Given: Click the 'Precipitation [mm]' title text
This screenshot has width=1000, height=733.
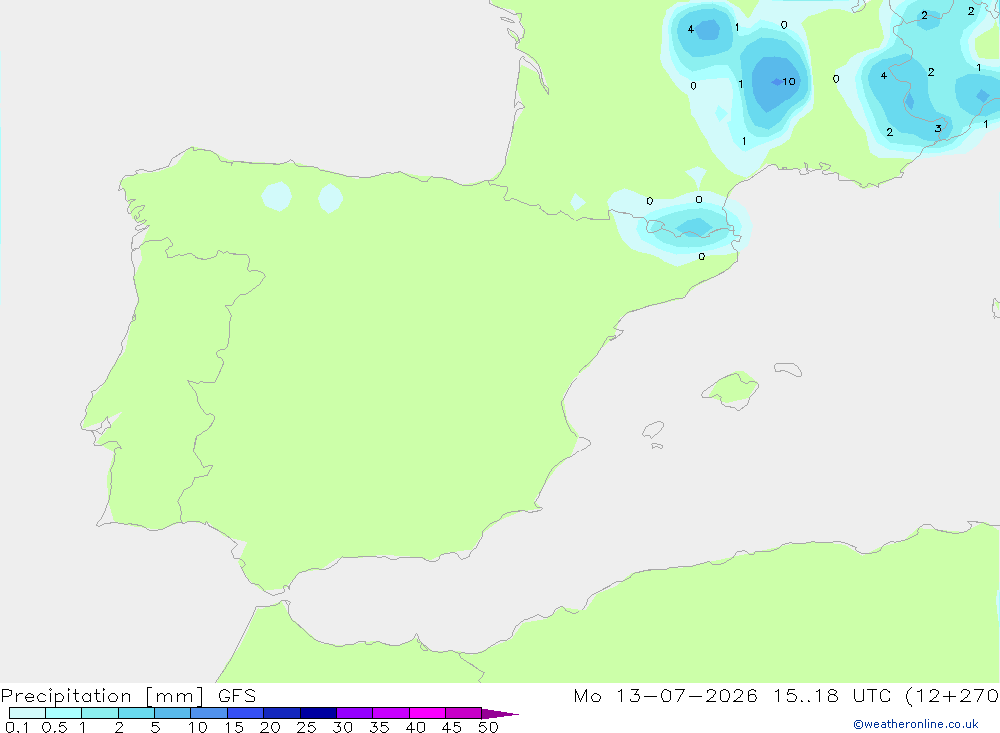Looking at the screenshot, I should click(x=103, y=695).
